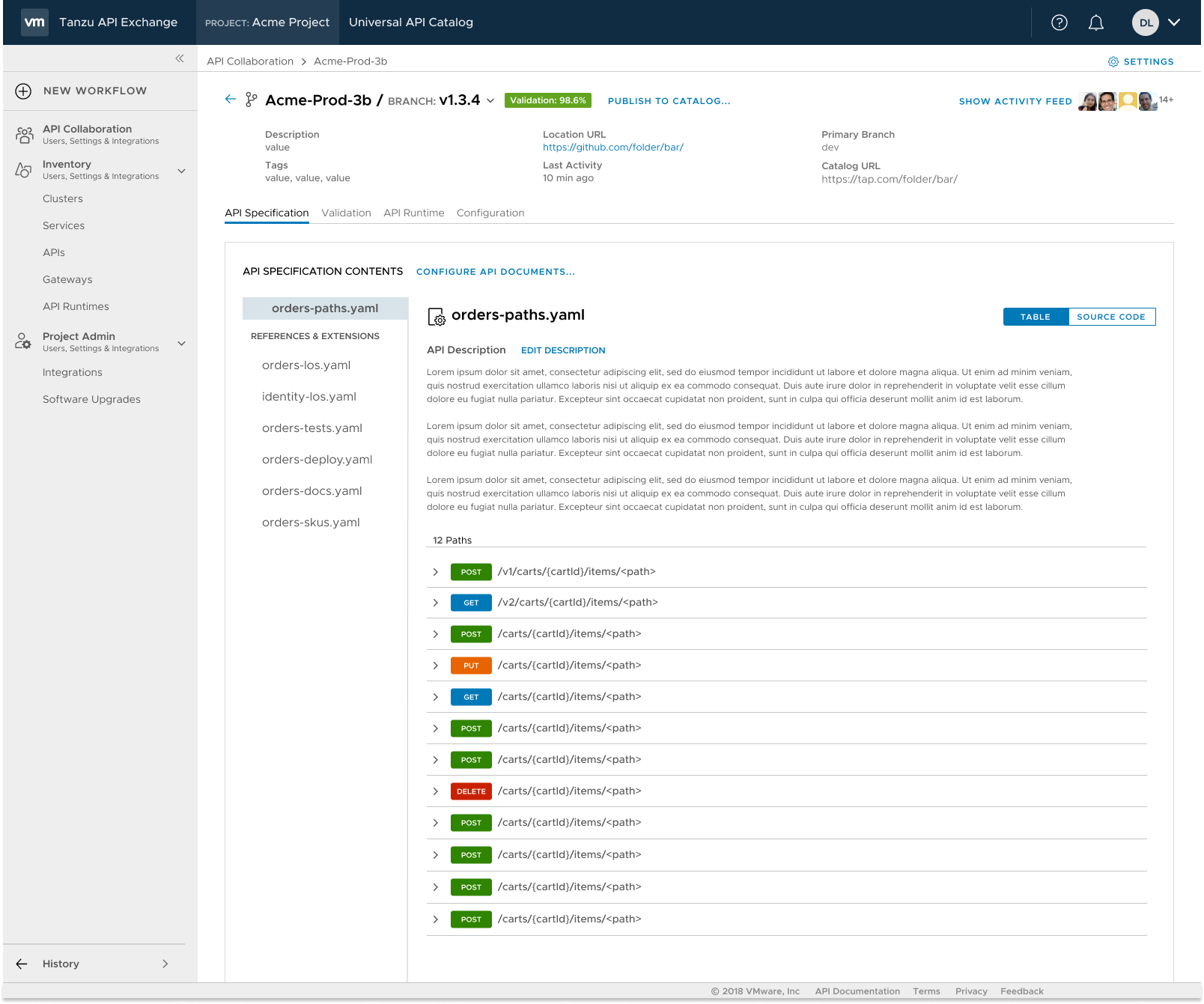Click Edit Description
The width and height of the screenshot is (1204, 1004).
(563, 350)
